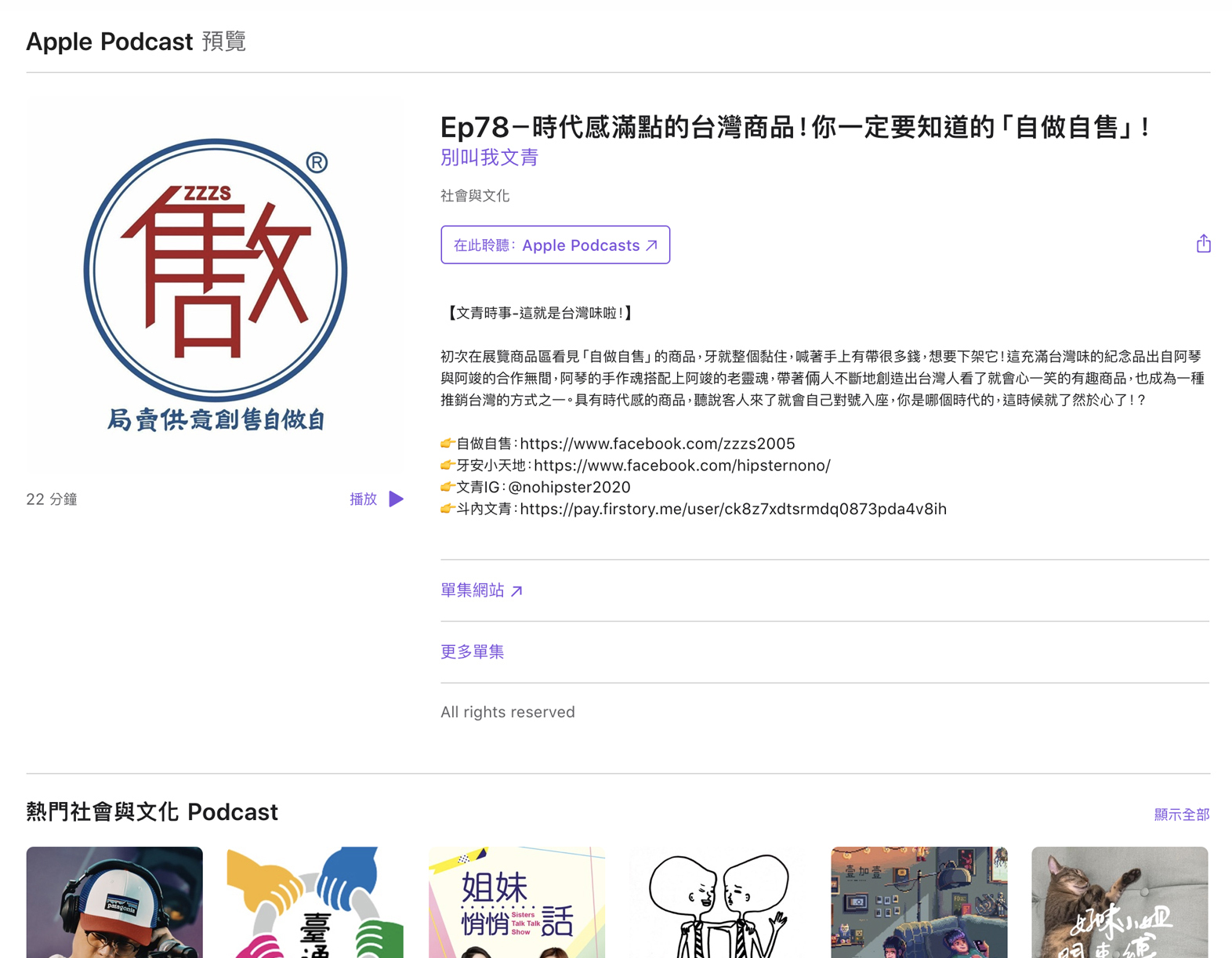The width and height of the screenshot is (1232, 958).
Task: Click the 自做自售 episode artwork
Action: coord(215,285)
